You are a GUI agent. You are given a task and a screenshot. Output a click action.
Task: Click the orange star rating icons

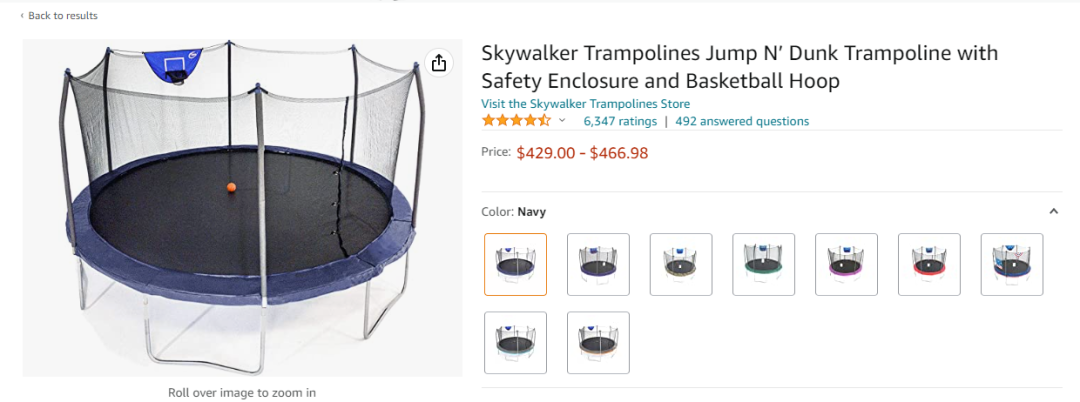coord(516,121)
